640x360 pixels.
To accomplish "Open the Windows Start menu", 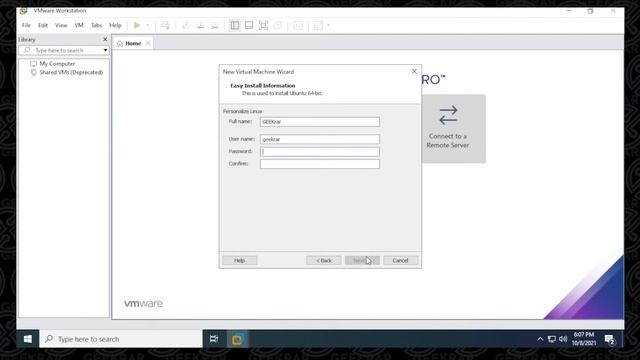I will pos(28,339).
